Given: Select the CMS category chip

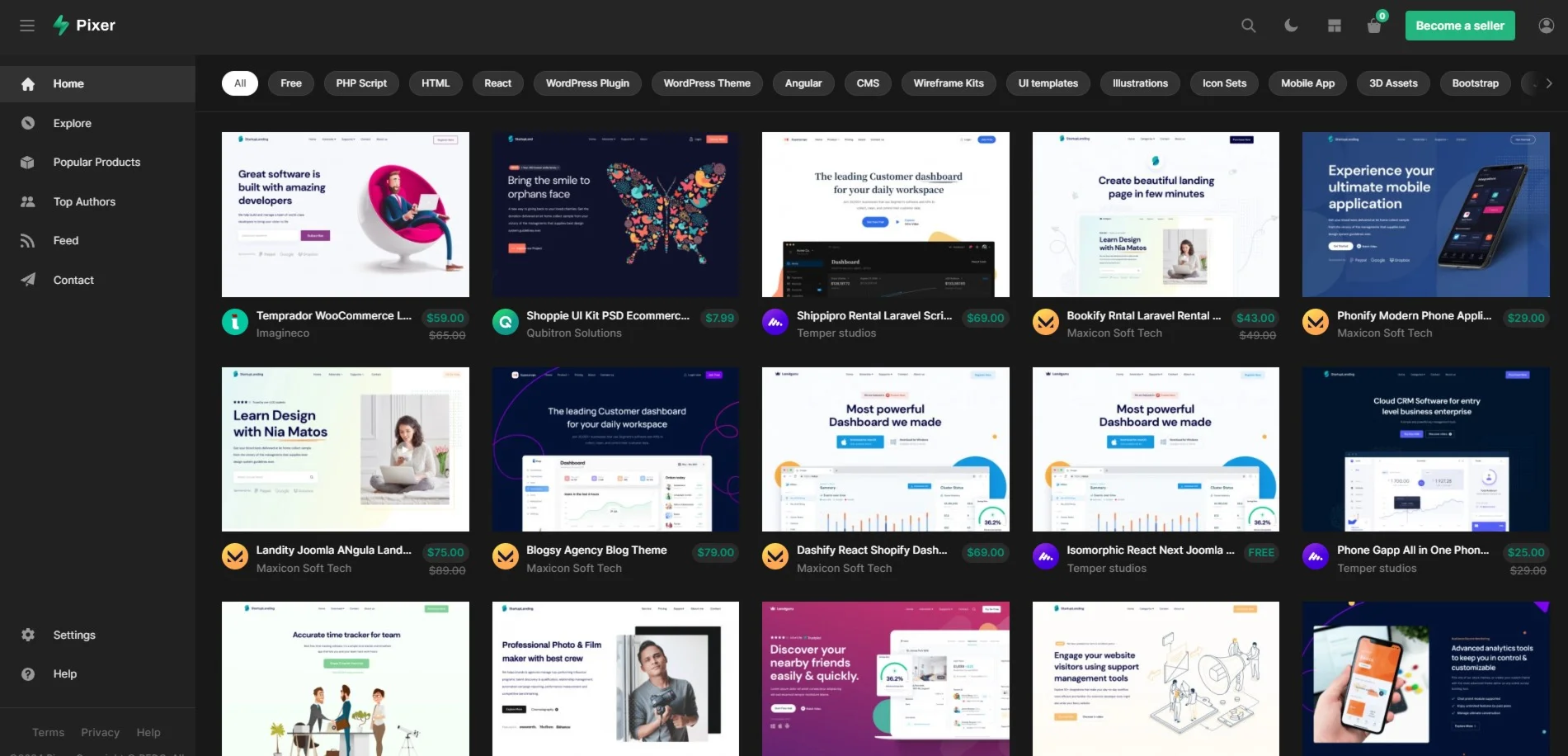Looking at the screenshot, I should tap(868, 83).
